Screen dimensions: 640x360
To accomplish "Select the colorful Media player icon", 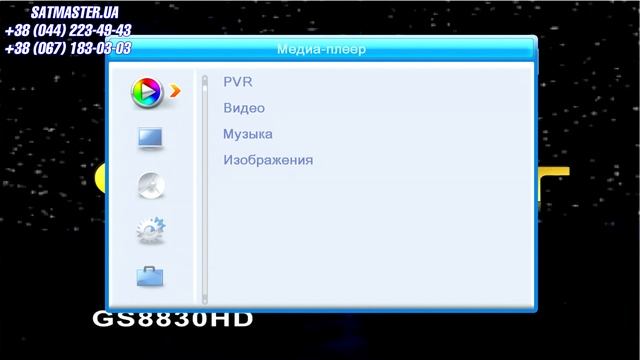I will point(147,93).
